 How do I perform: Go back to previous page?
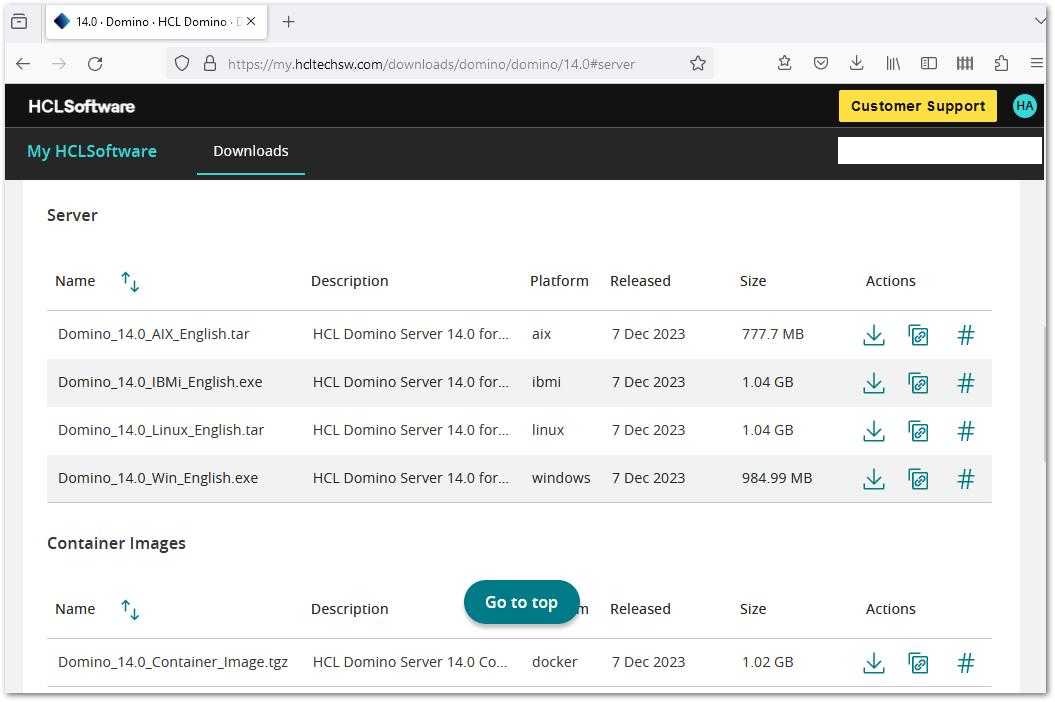pos(23,64)
